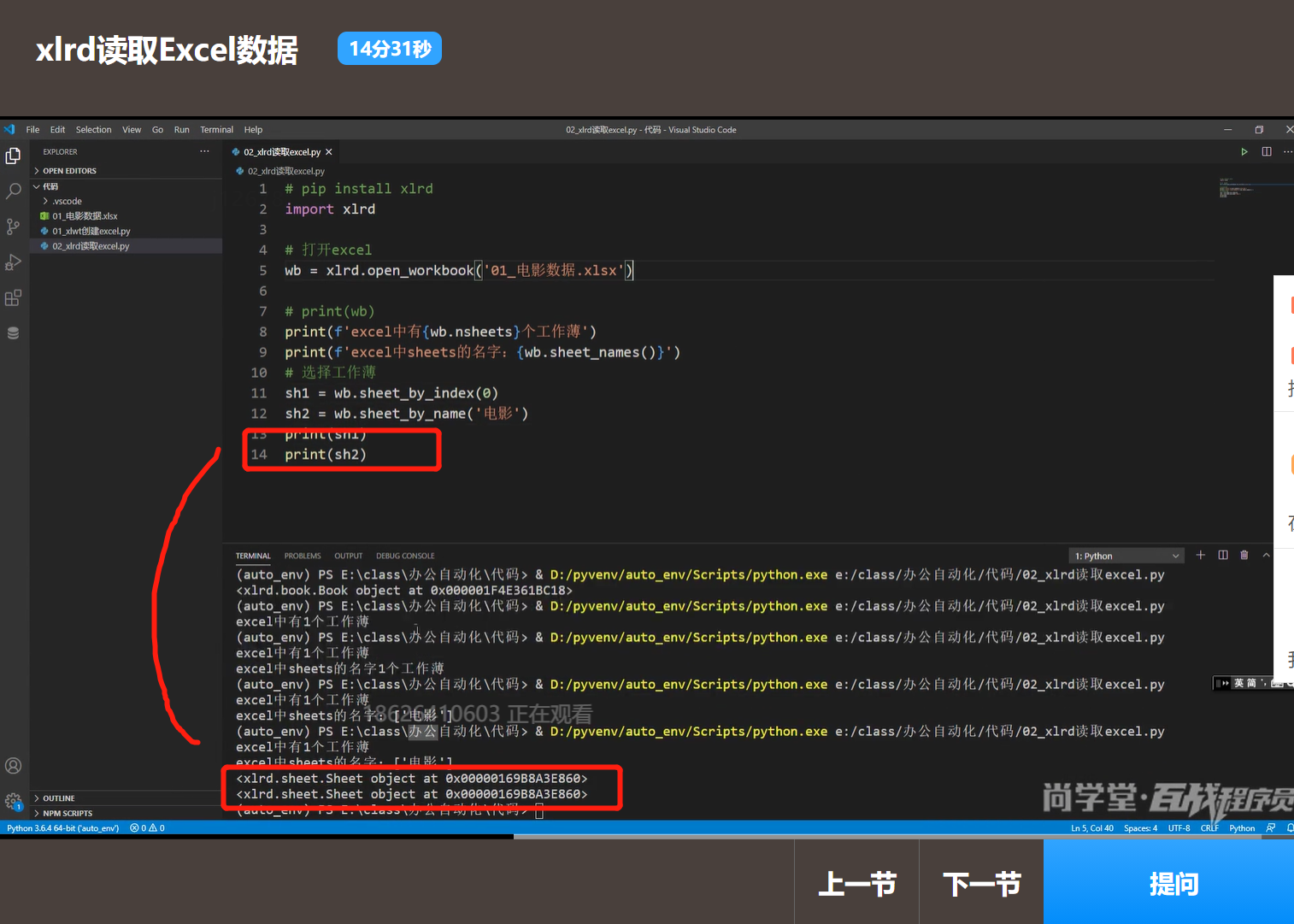Open the Run menu
The height and width of the screenshot is (924, 1294).
(181, 130)
